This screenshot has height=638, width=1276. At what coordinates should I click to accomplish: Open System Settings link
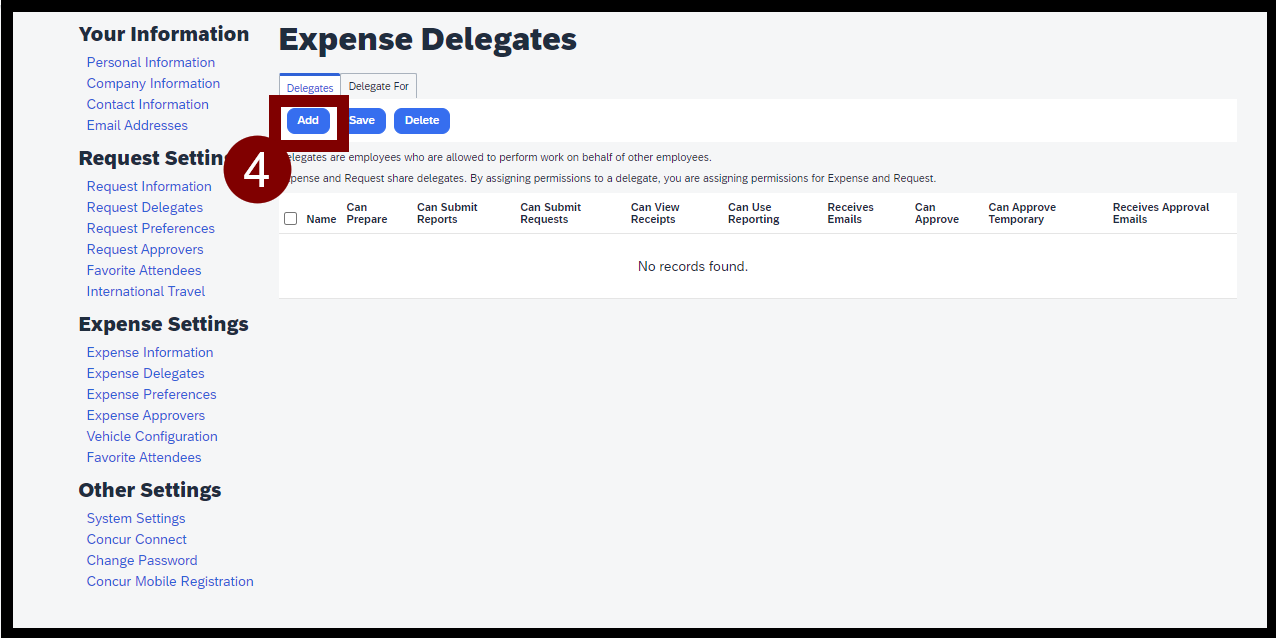pos(136,518)
